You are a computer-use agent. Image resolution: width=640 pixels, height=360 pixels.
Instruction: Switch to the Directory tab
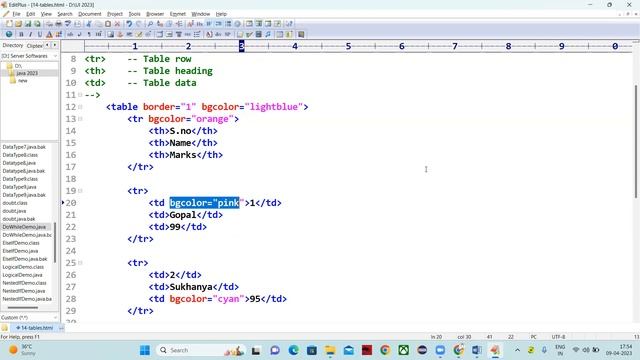pyautogui.click(x=13, y=46)
